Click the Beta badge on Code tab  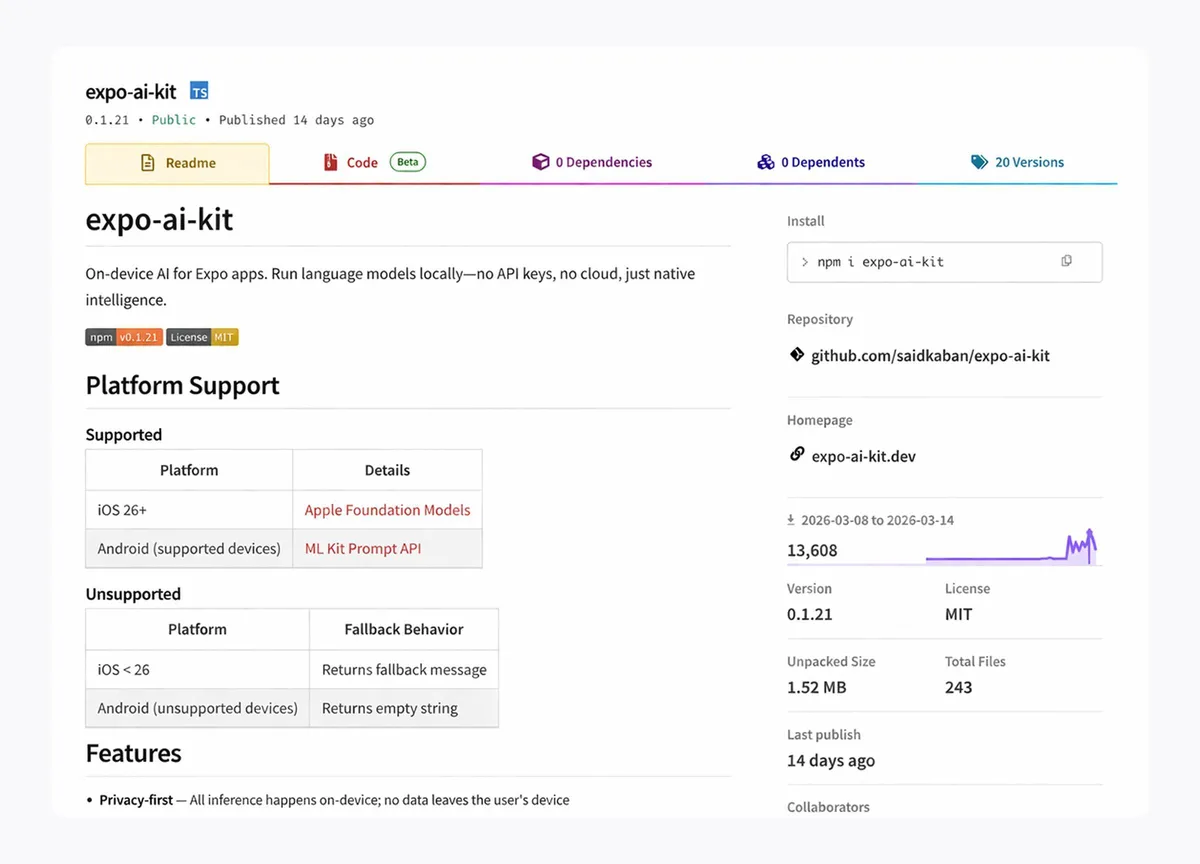tap(407, 162)
